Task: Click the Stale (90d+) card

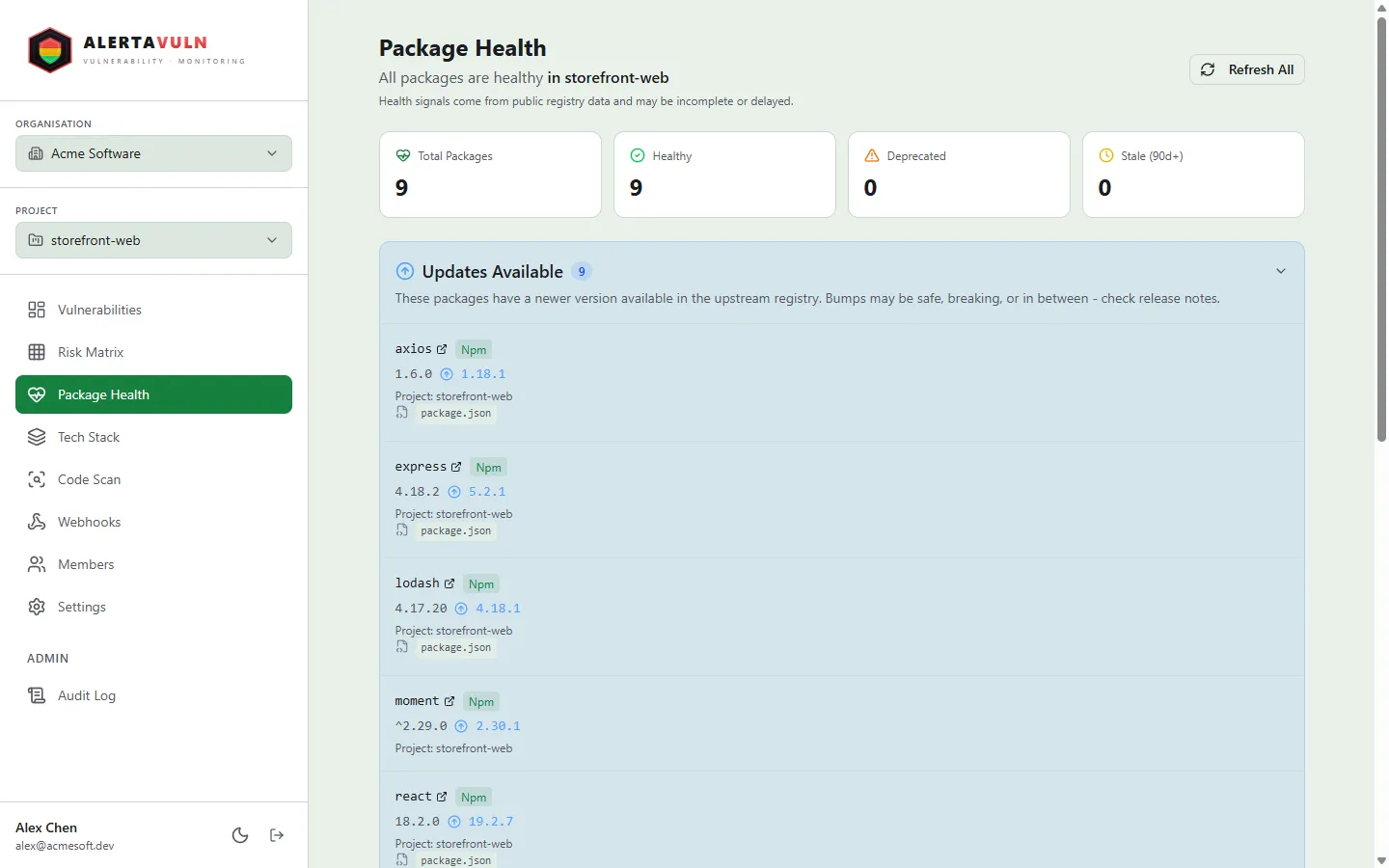Action: (1193, 175)
